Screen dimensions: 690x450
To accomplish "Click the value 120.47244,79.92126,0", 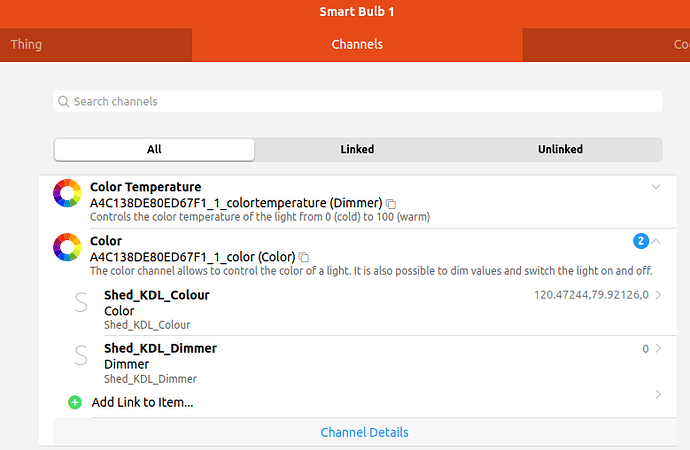I will (591, 295).
